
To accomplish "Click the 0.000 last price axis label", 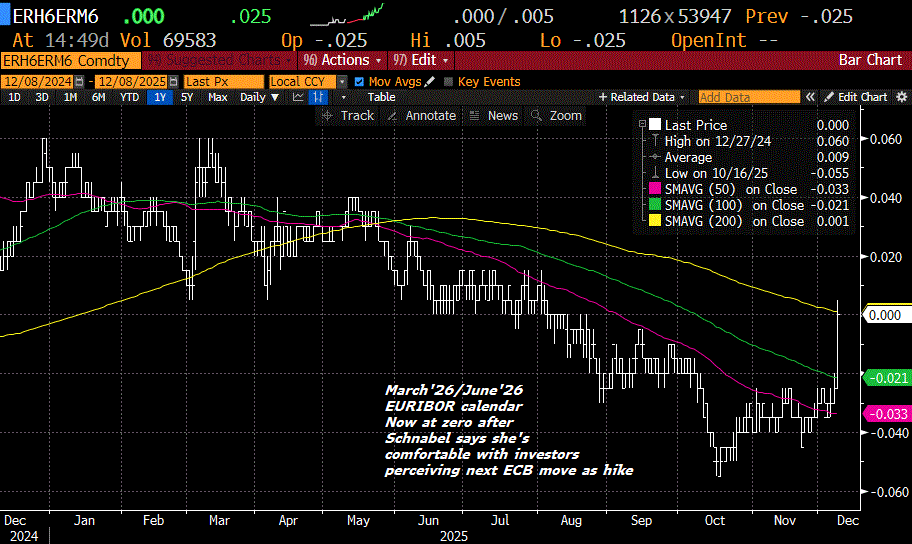I will point(885,315).
